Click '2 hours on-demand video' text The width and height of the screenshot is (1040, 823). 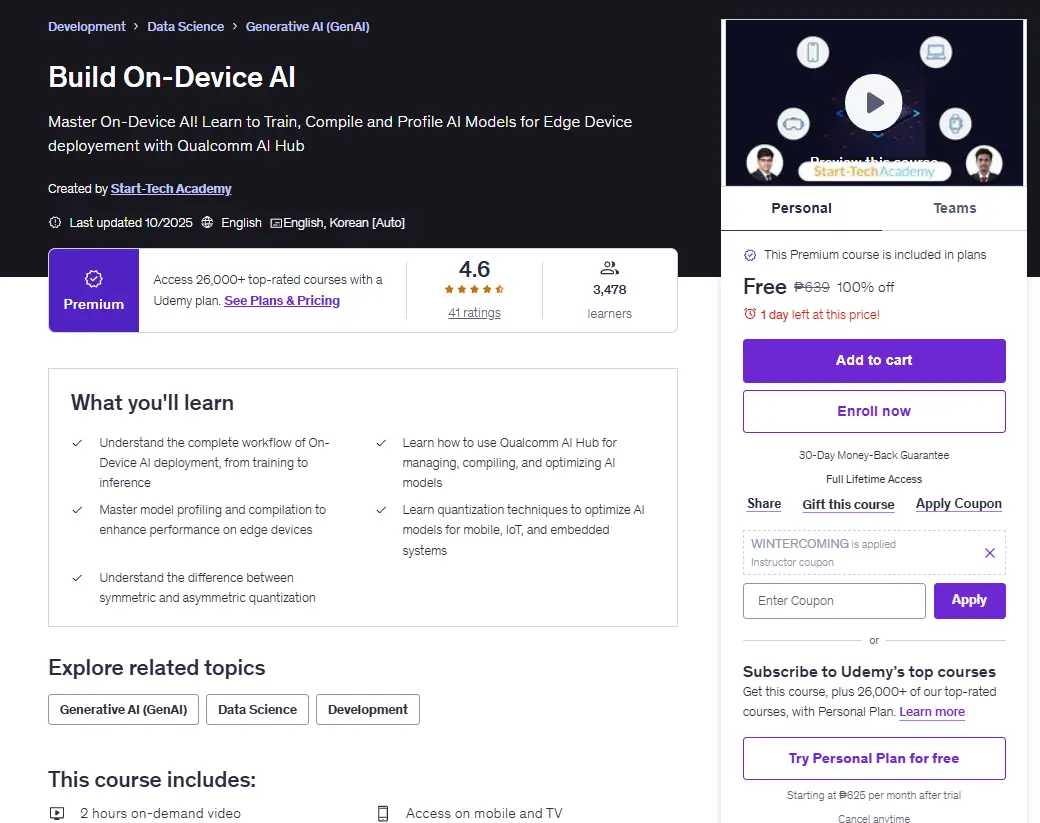pos(161,813)
